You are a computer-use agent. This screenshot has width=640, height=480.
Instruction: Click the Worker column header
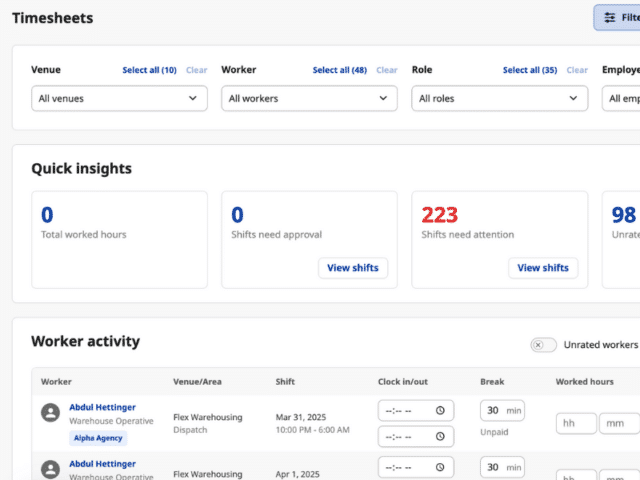(56, 382)
